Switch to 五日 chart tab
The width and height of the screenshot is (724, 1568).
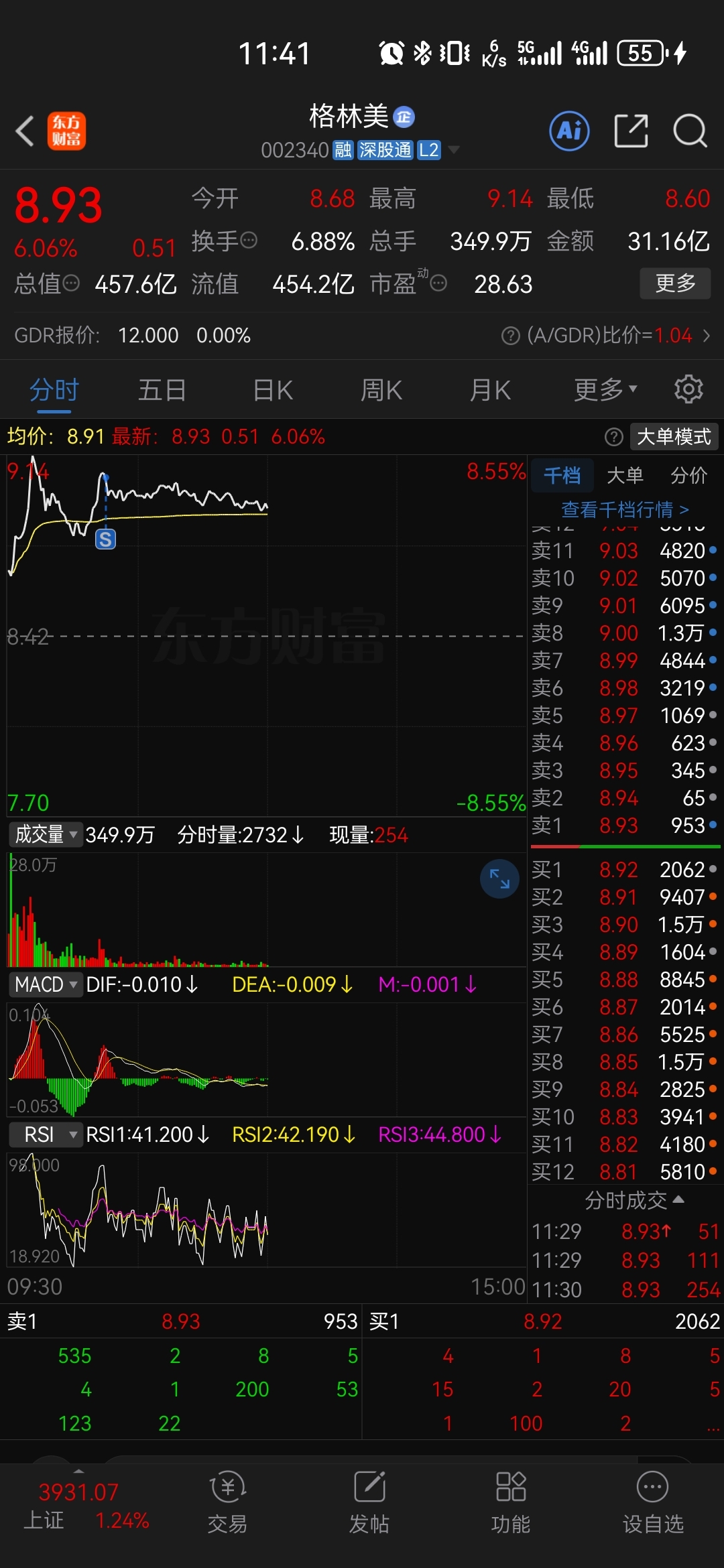point(162,389)
